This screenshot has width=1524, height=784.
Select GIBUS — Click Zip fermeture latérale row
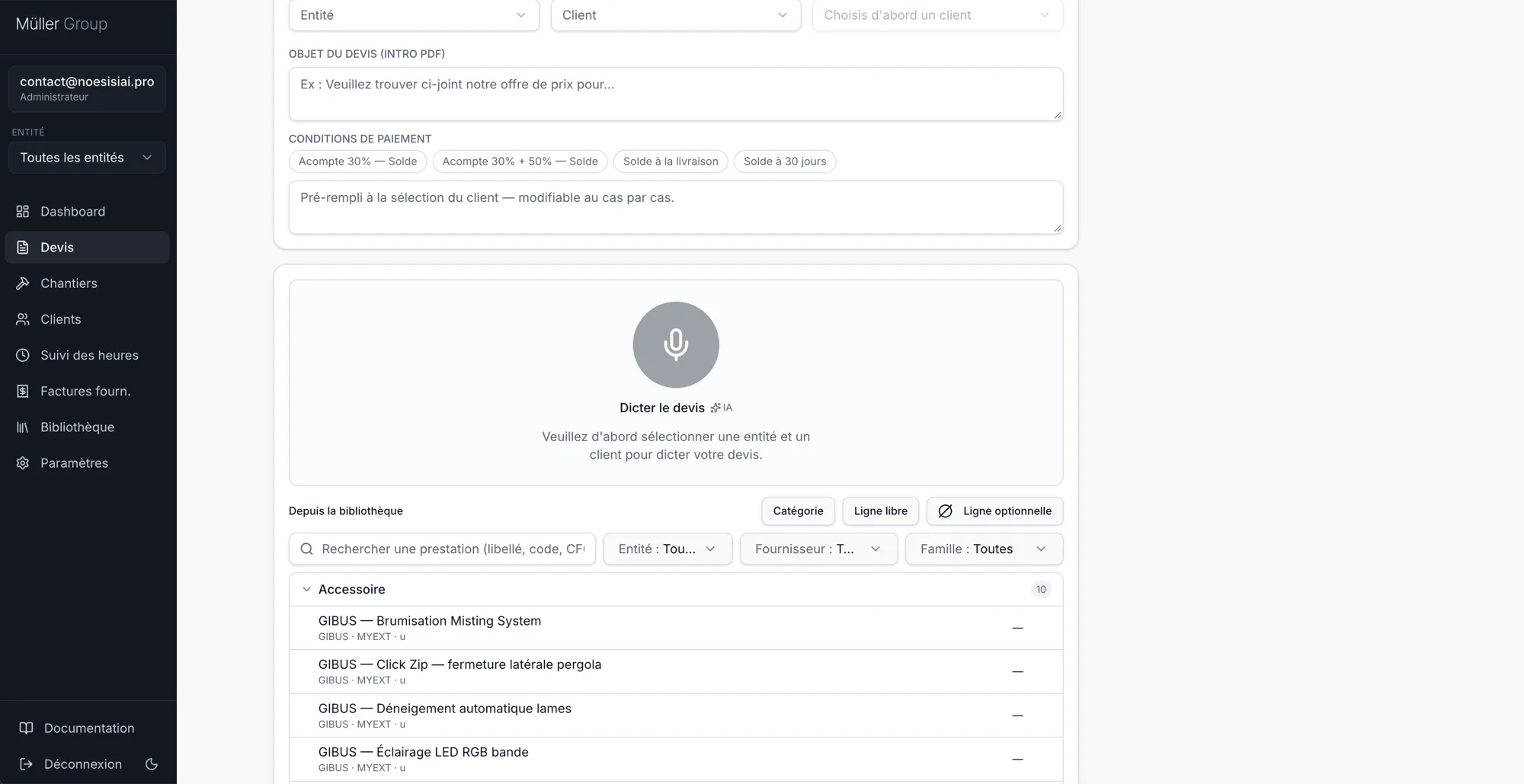click(676, 671)
